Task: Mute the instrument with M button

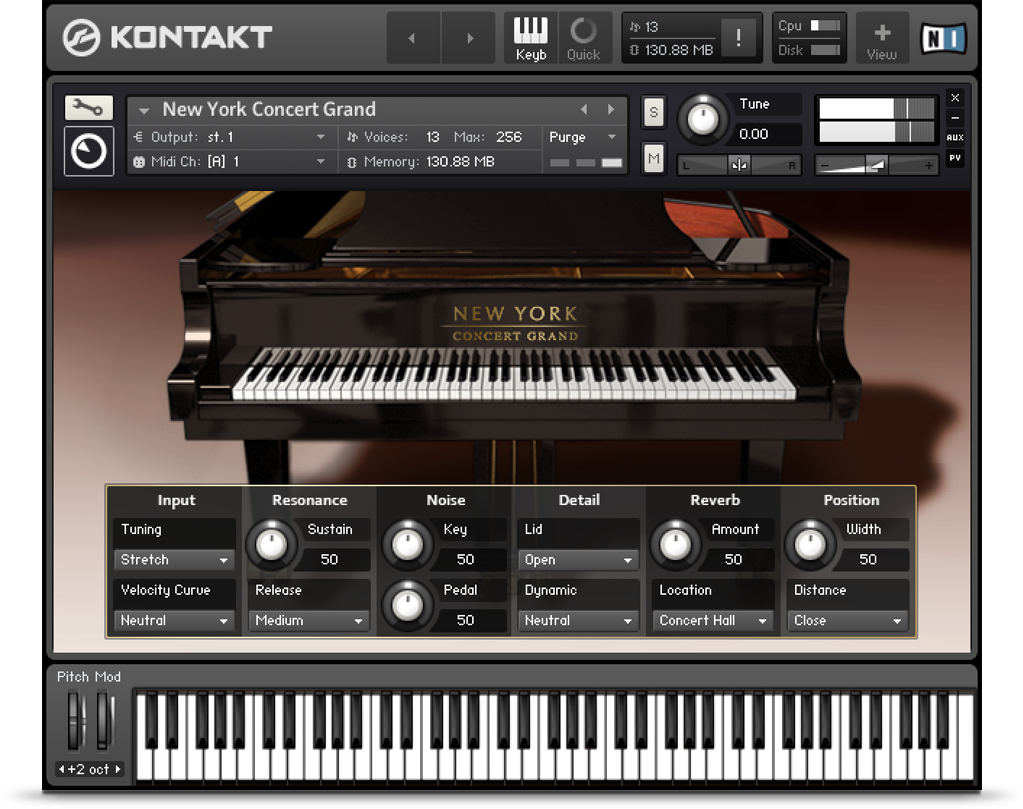Action: [x=653, y=158]
